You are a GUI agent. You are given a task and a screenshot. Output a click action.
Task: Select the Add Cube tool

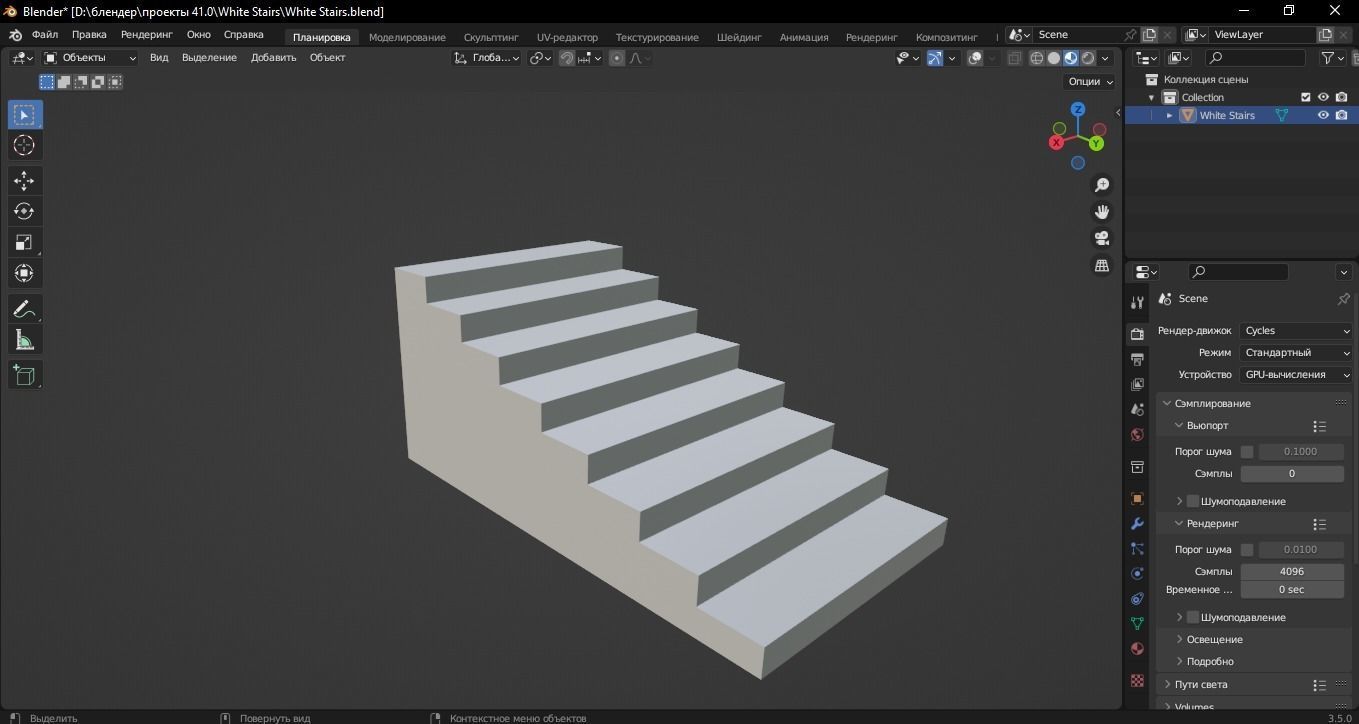click(x=24, y=375)
